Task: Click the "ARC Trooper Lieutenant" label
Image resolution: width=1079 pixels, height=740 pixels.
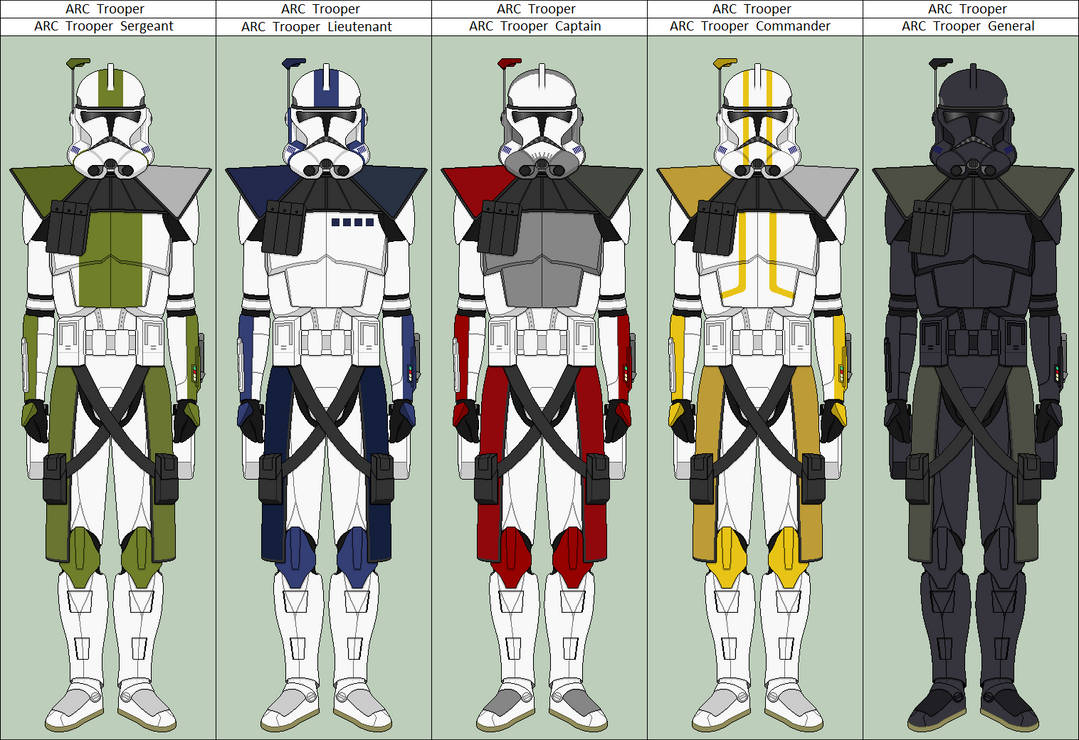Action: point(317,27)
